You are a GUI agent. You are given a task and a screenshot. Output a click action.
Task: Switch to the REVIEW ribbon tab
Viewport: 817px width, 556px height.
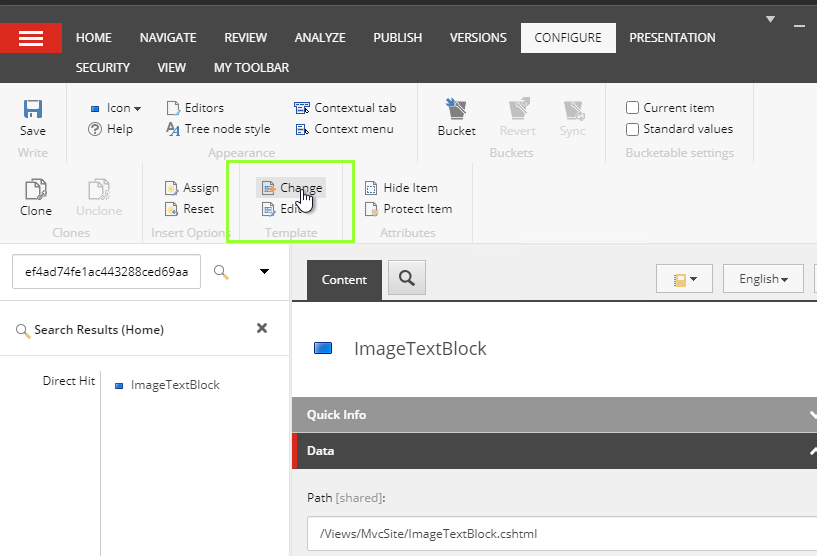(245, 38)
